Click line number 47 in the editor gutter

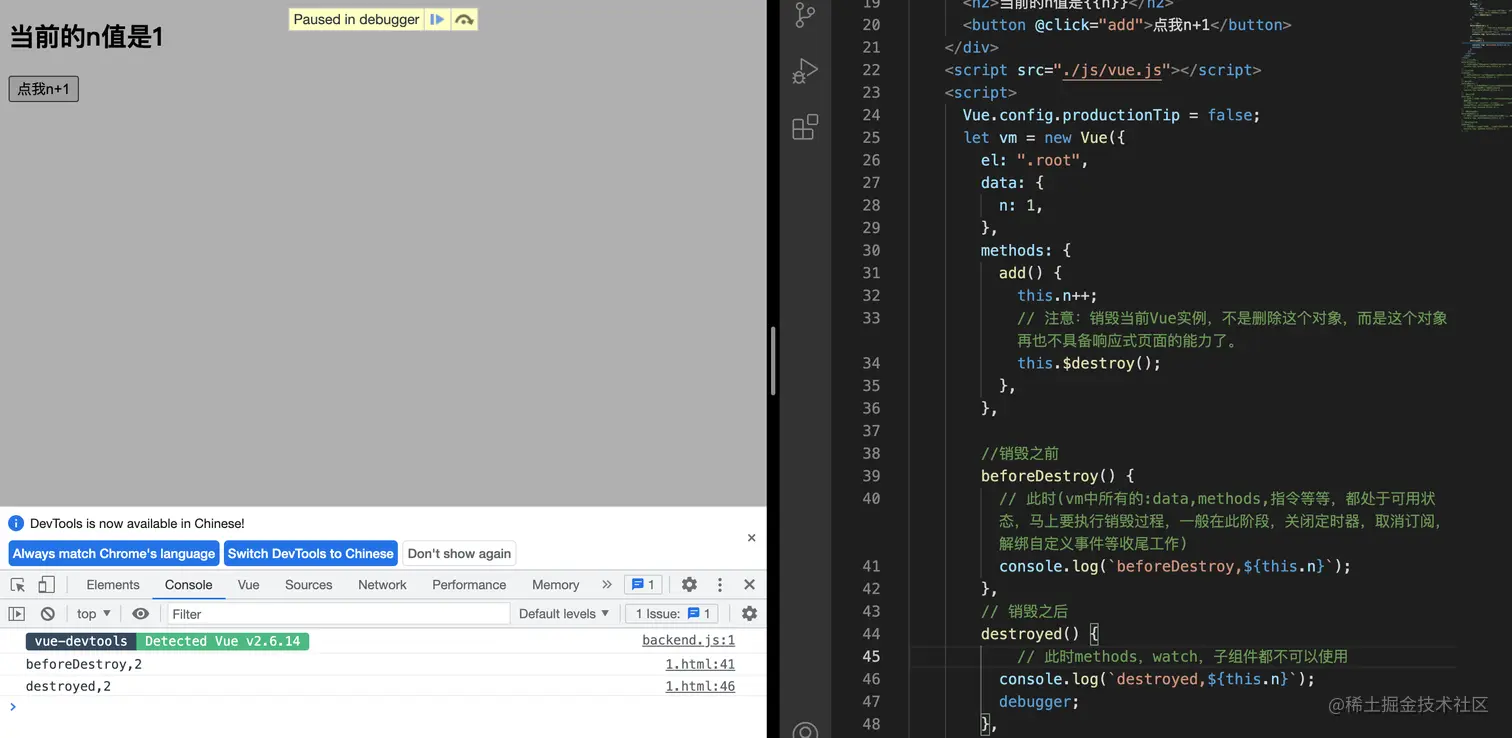point(871,702)
